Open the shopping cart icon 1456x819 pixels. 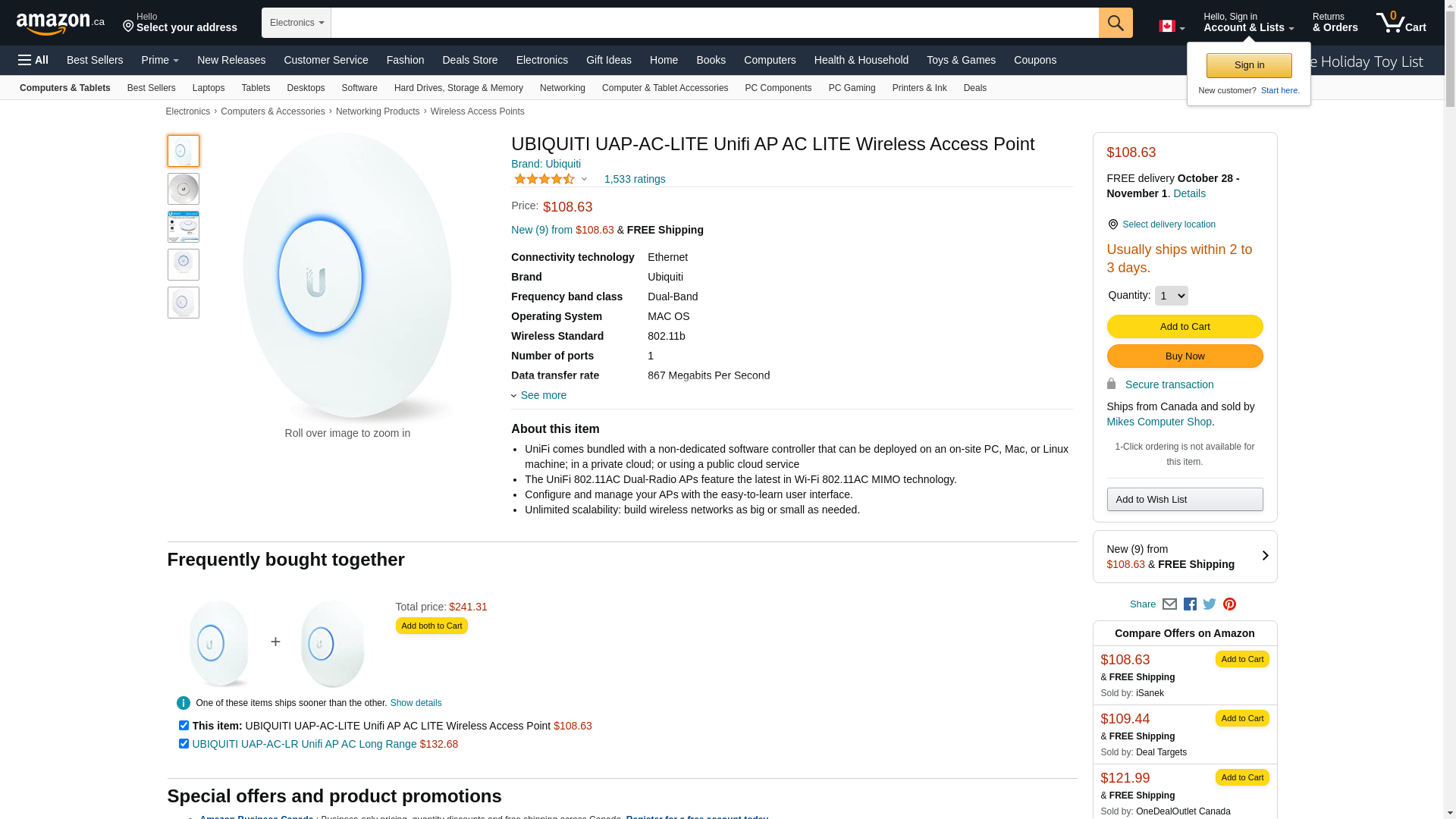[x=1400, y=23]
